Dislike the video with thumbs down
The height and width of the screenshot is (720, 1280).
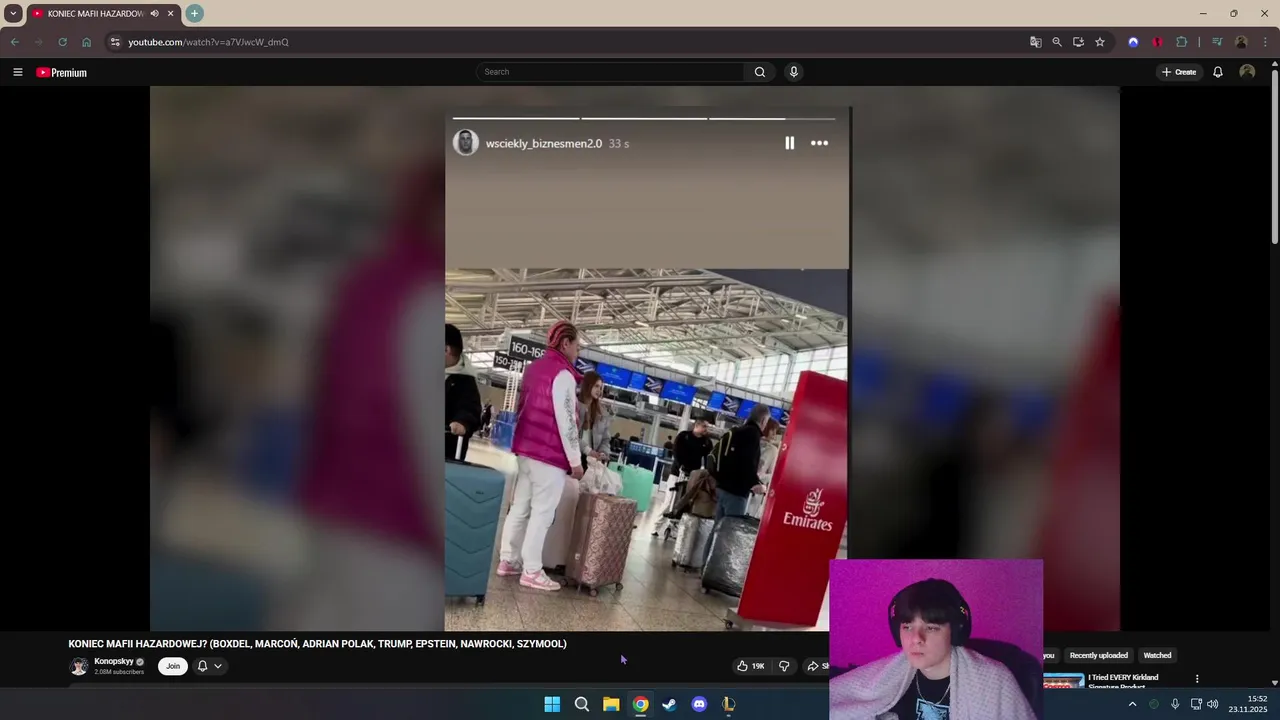pos(784,666)
